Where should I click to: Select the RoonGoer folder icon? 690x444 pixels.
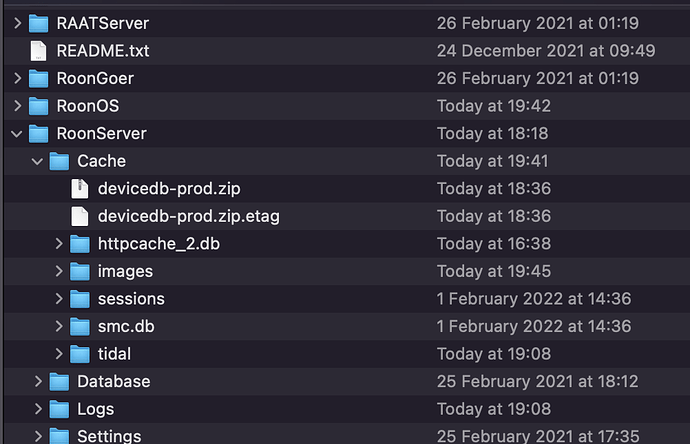38,79
